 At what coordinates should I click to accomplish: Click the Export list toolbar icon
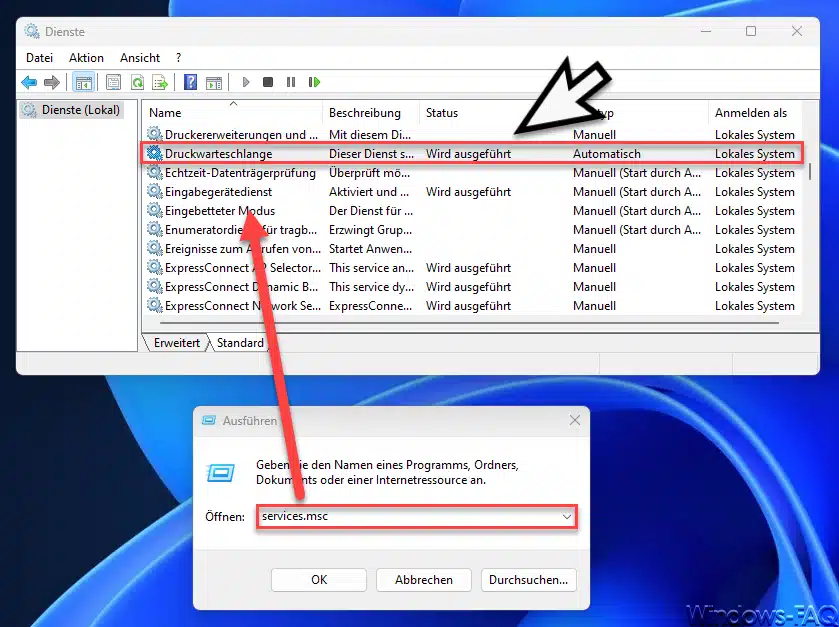(x=160, y=82)
